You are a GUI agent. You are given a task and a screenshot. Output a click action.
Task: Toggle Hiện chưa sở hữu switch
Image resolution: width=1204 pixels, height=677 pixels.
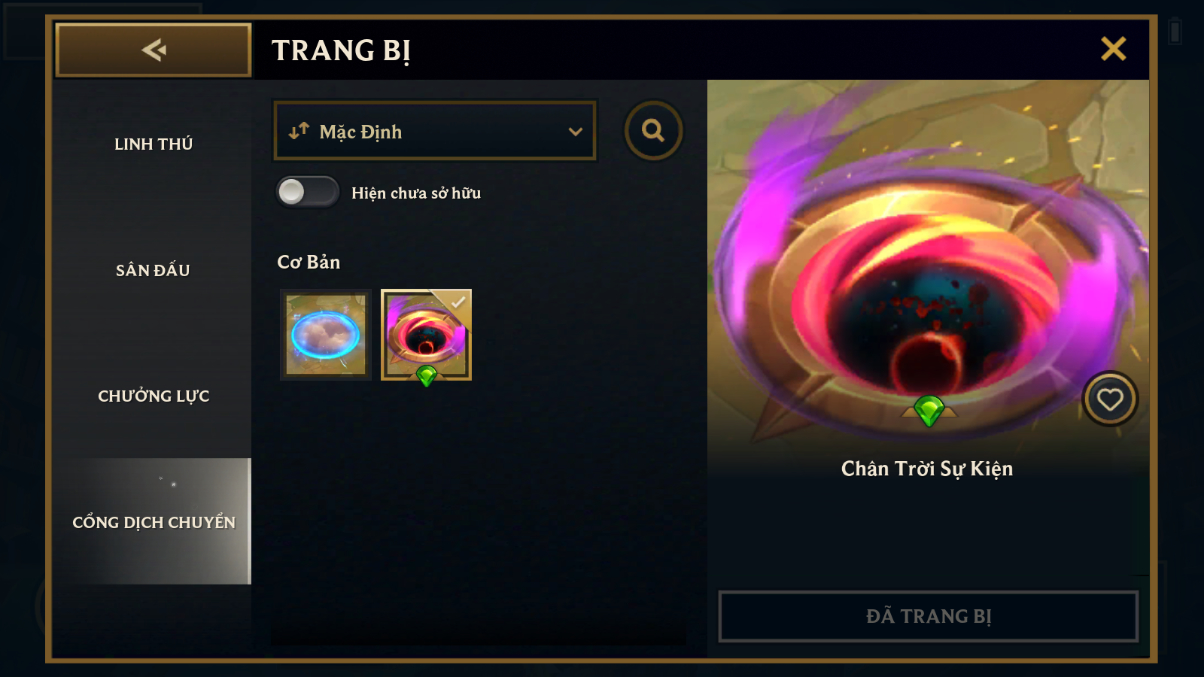pyautogui.click(x=308, y=192)
